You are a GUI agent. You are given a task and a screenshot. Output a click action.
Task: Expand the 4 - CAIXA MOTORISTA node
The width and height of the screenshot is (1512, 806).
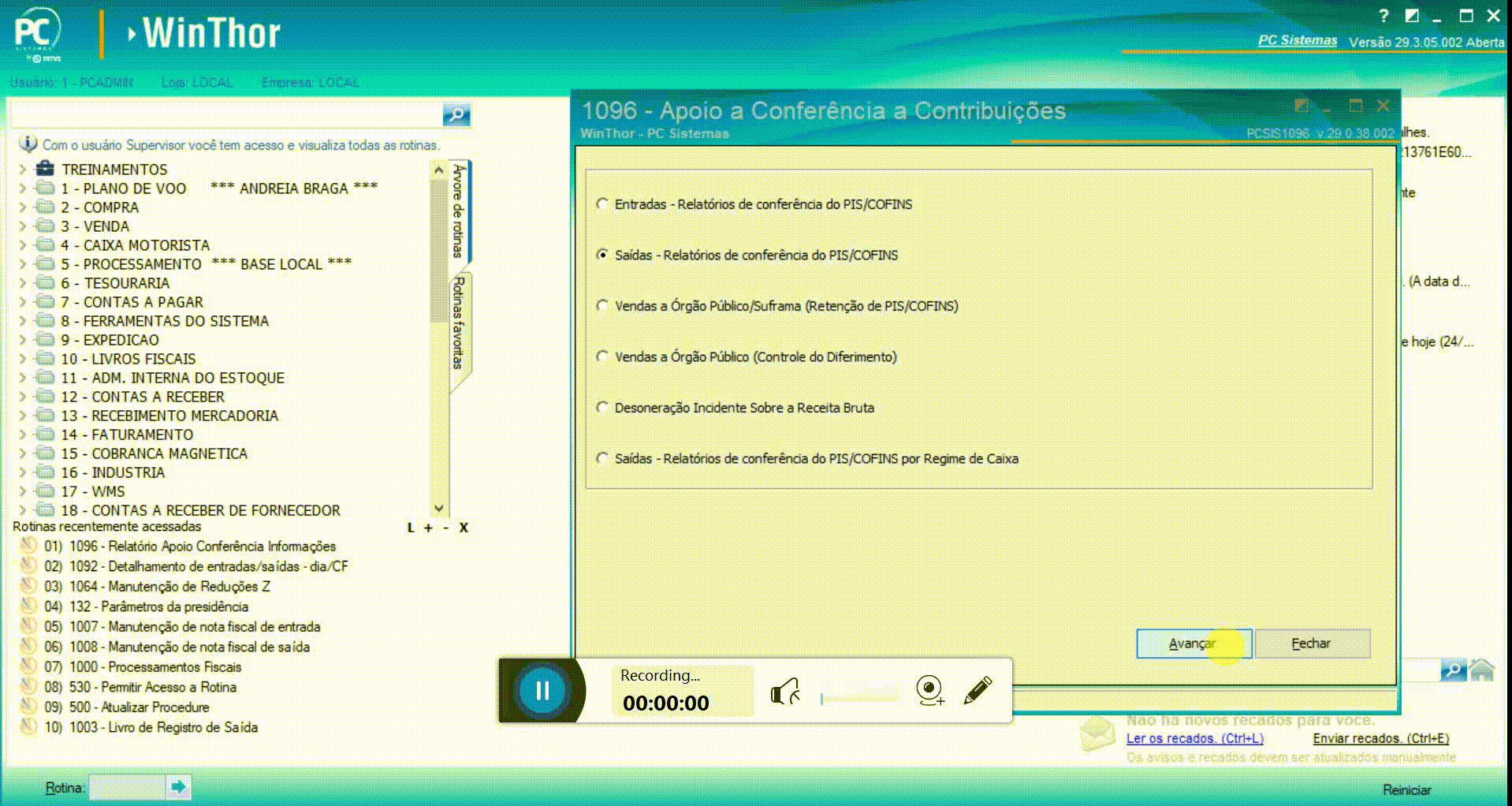(22, 244)
